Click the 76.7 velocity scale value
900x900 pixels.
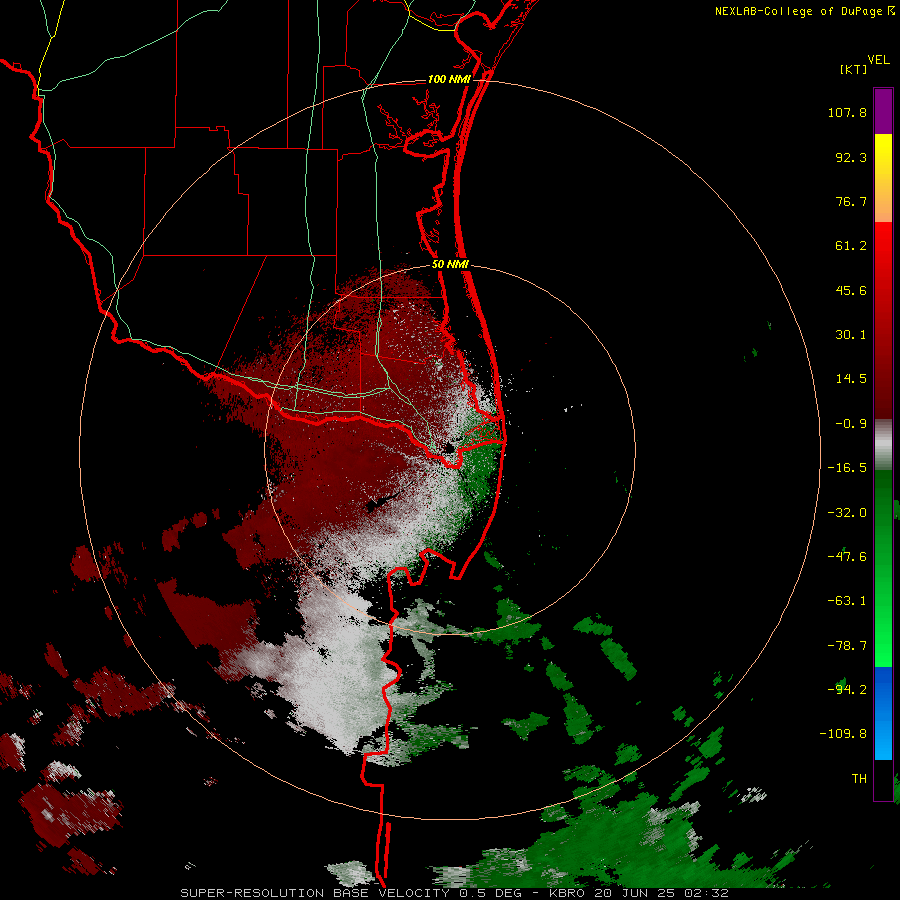[x=851, y=201]
